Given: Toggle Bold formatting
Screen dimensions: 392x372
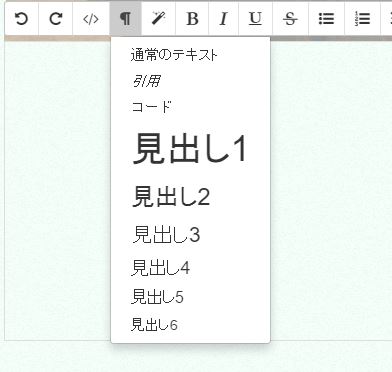Looking at the screenshot, I should coord(192,19).
